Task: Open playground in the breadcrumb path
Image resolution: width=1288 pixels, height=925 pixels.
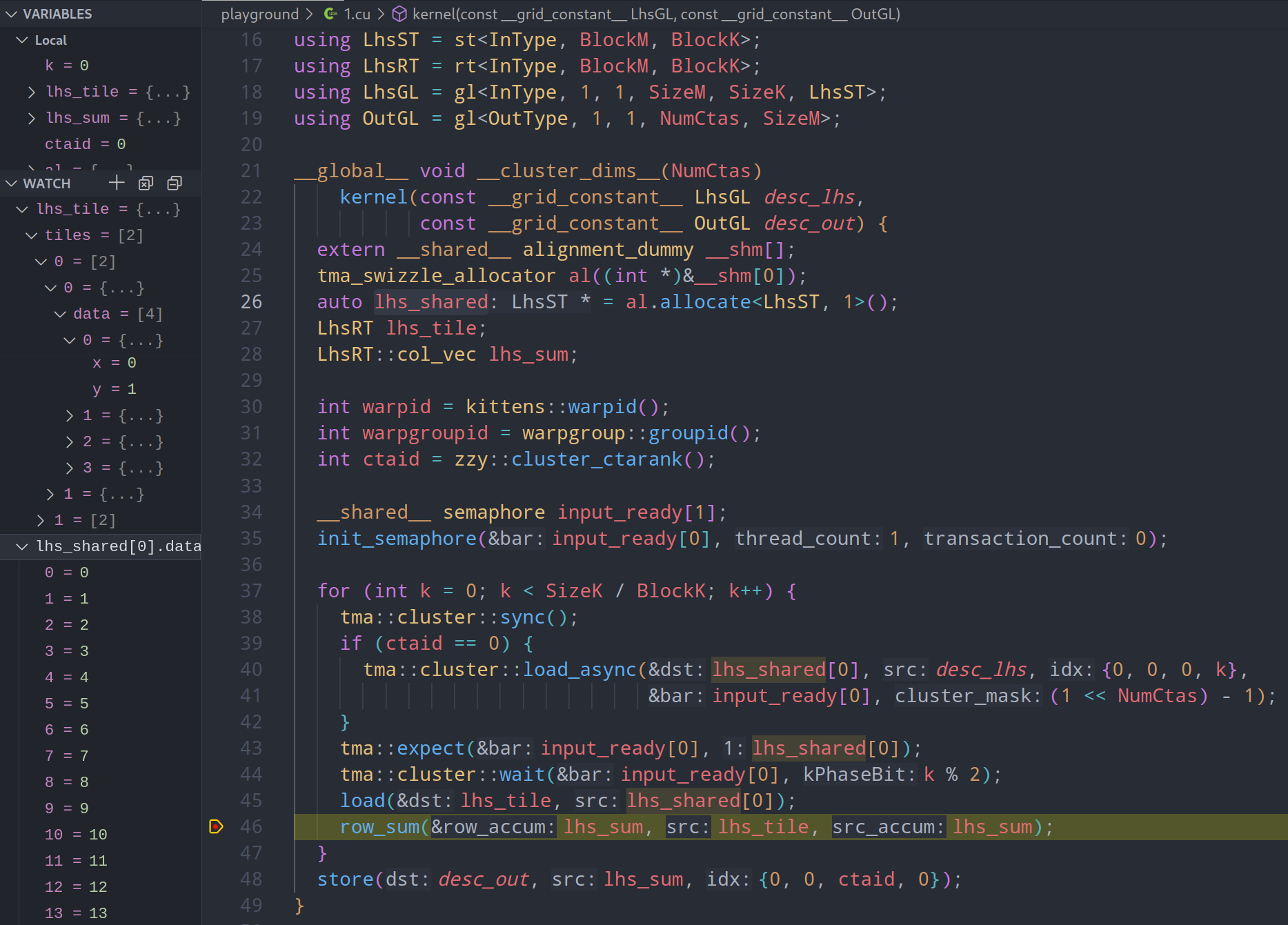Action: pyautogui.click(x=260, y=14)
